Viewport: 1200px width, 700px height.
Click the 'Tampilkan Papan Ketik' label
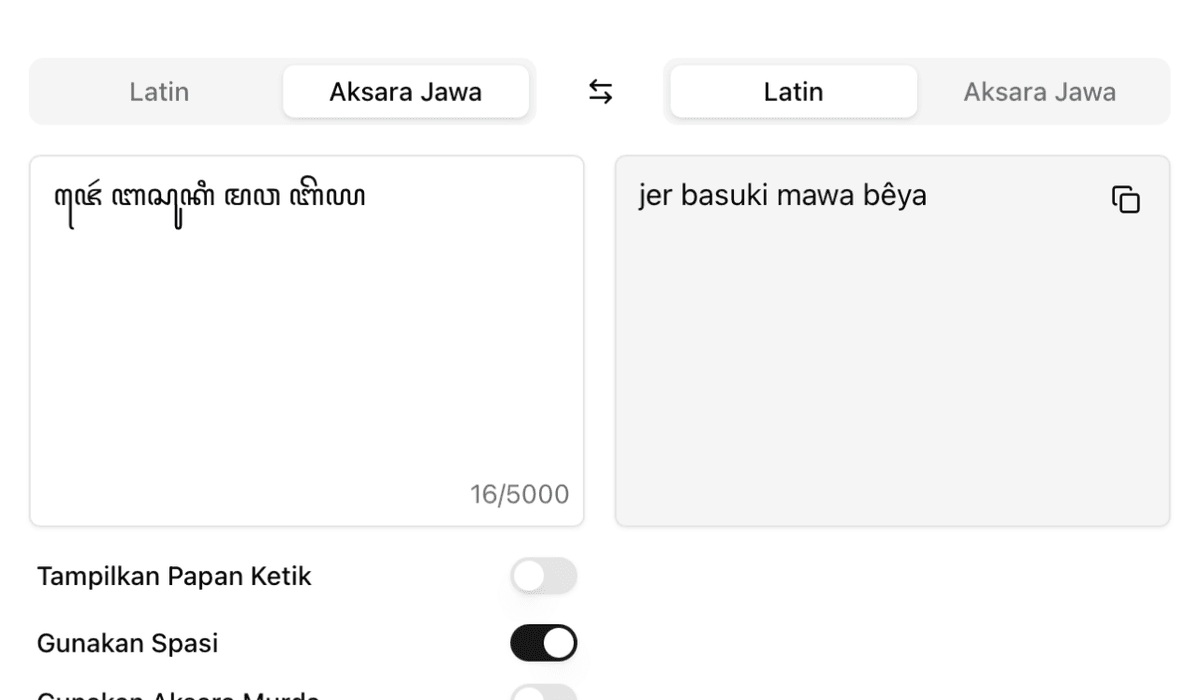click(x=174, y=576)
